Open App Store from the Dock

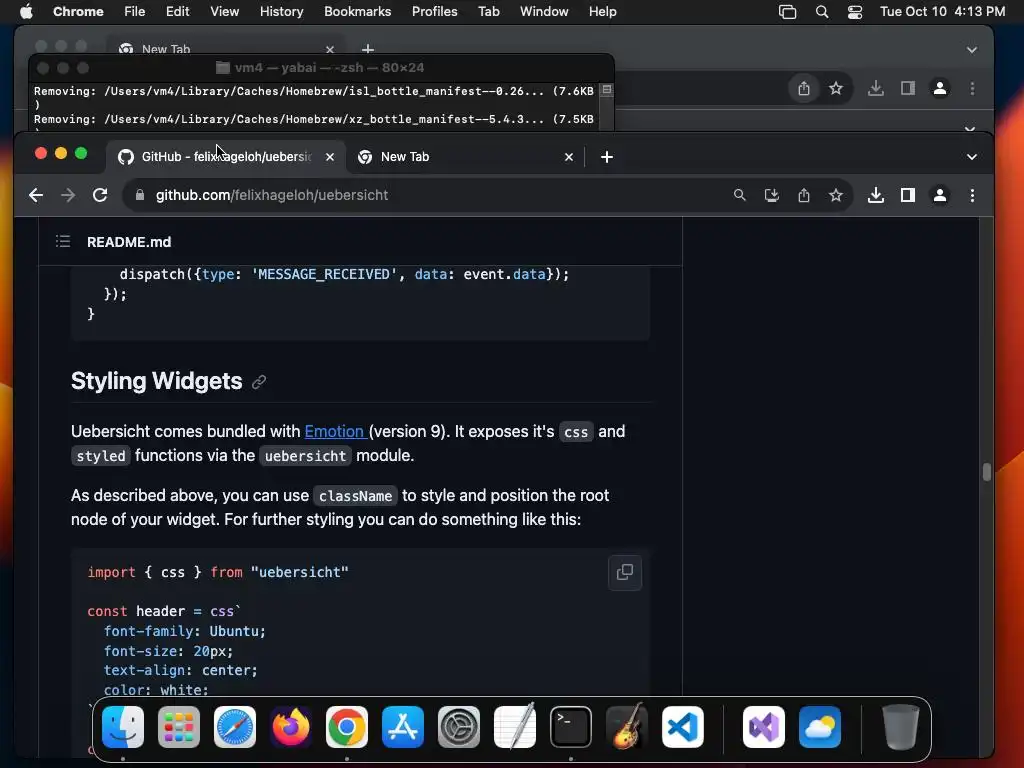pos(403,727)
